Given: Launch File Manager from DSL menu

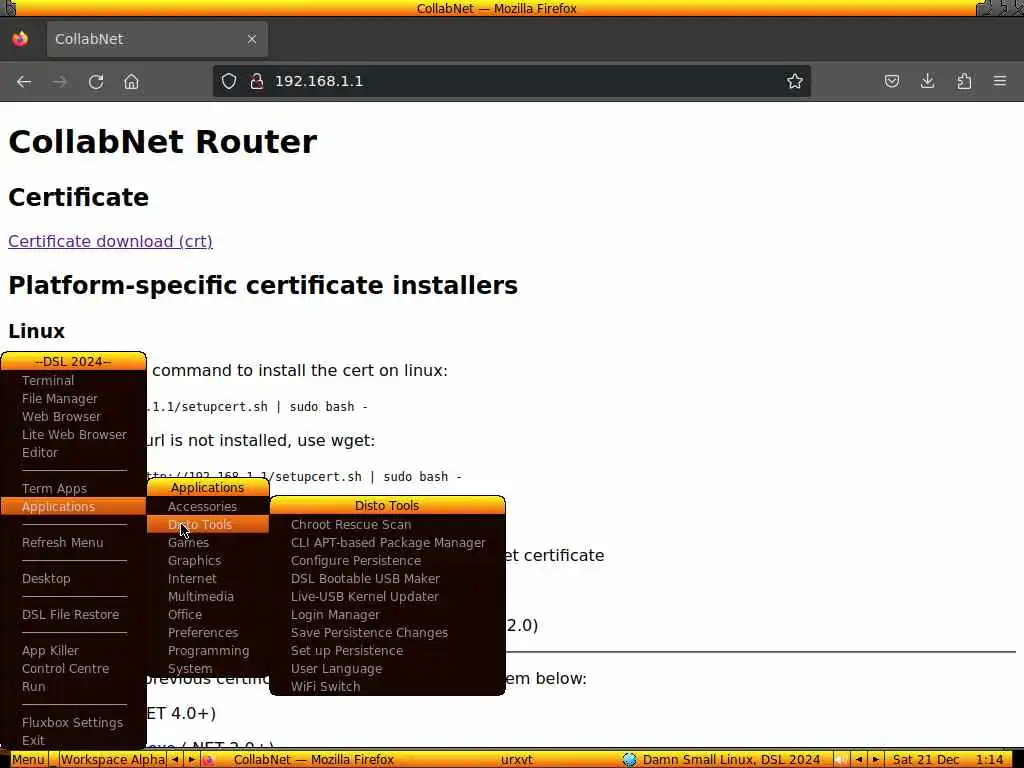Looking at the screenshot, I should point(73,398).
